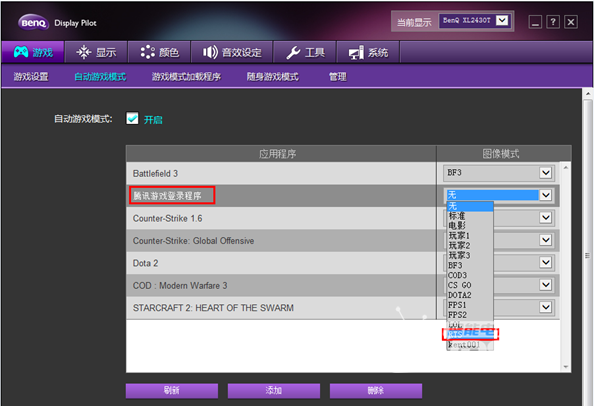594x406 pixels.
Task: Choose DOTA2 in the dropdown list
Action: [x=470, y=295]
